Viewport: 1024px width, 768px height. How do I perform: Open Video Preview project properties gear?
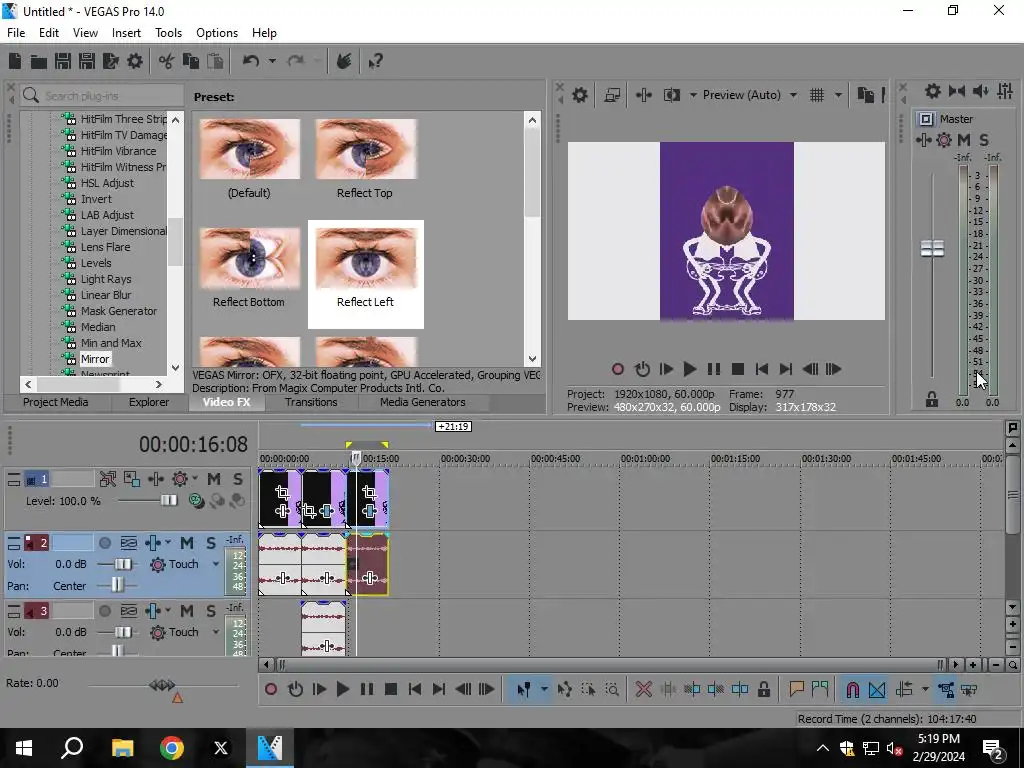pos(579,95)
